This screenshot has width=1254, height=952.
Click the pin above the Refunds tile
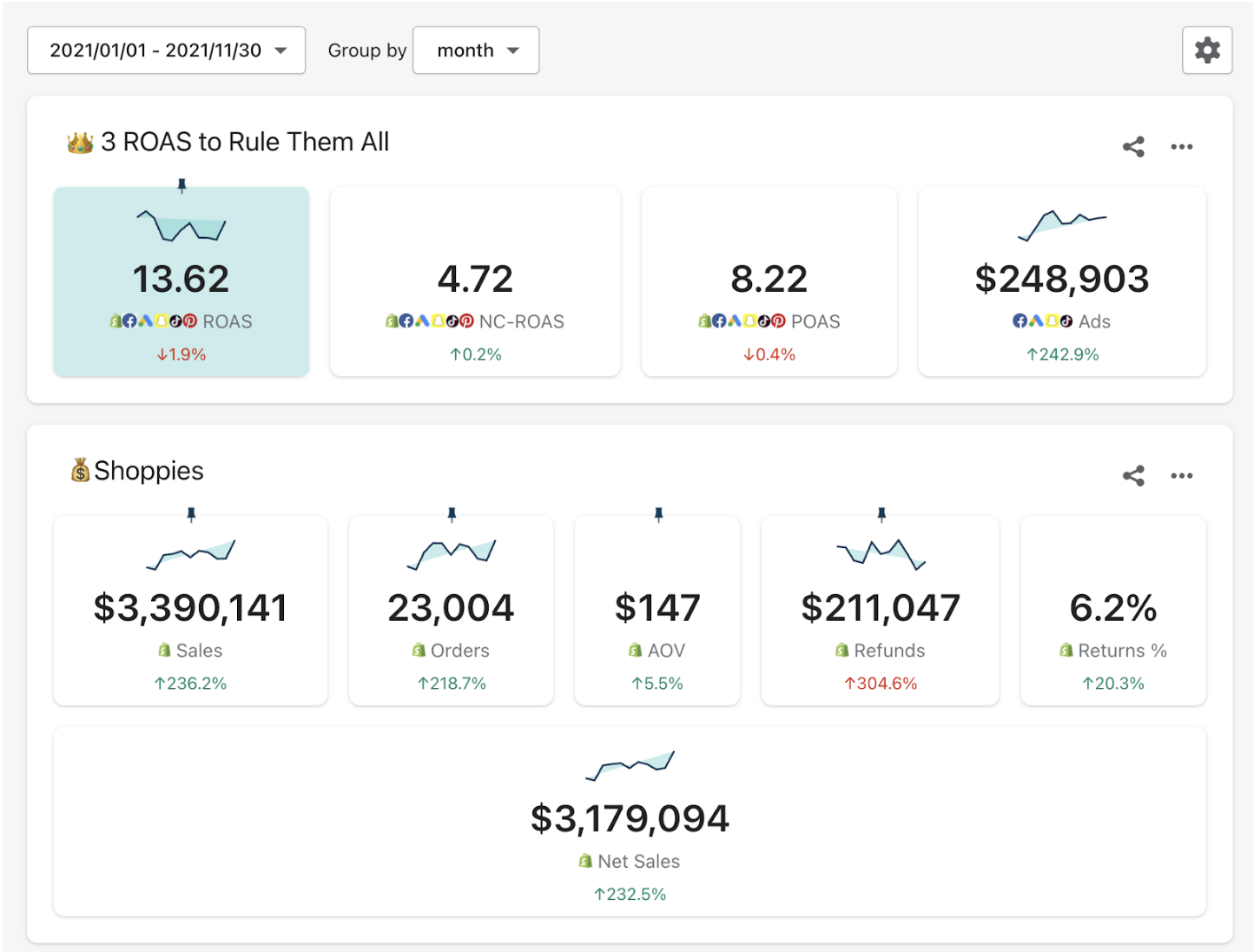coord(881,514)
